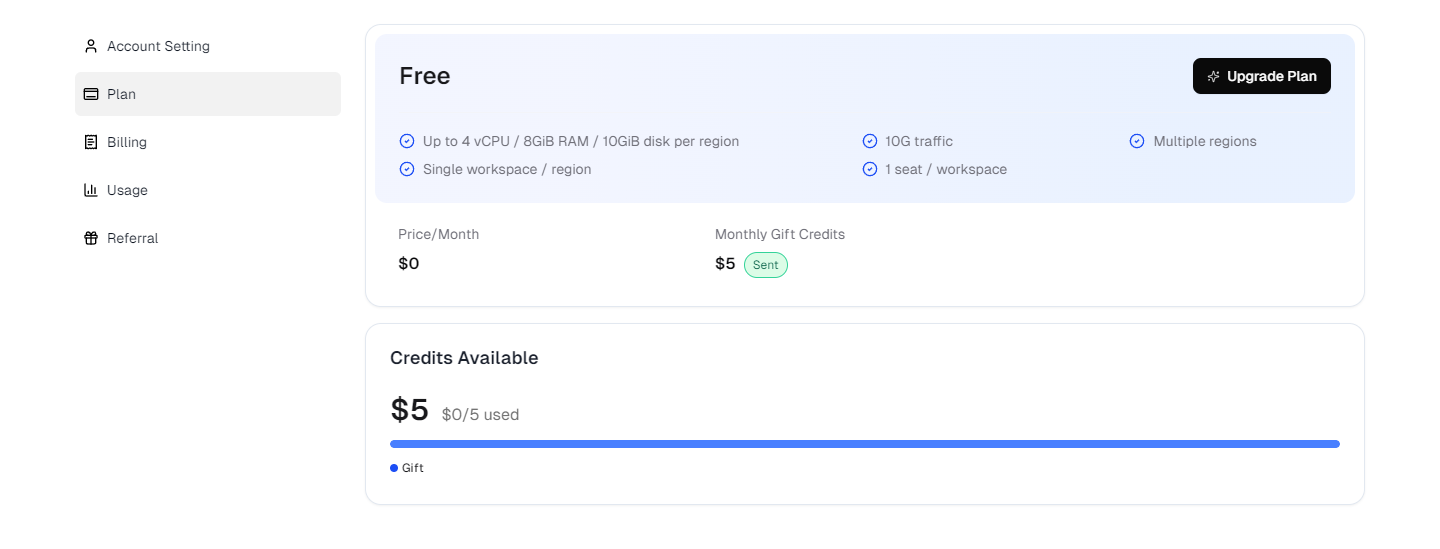1440x549 pixels.
Task: Click the 'Multiple regions' text
Action: [1205, 141]
